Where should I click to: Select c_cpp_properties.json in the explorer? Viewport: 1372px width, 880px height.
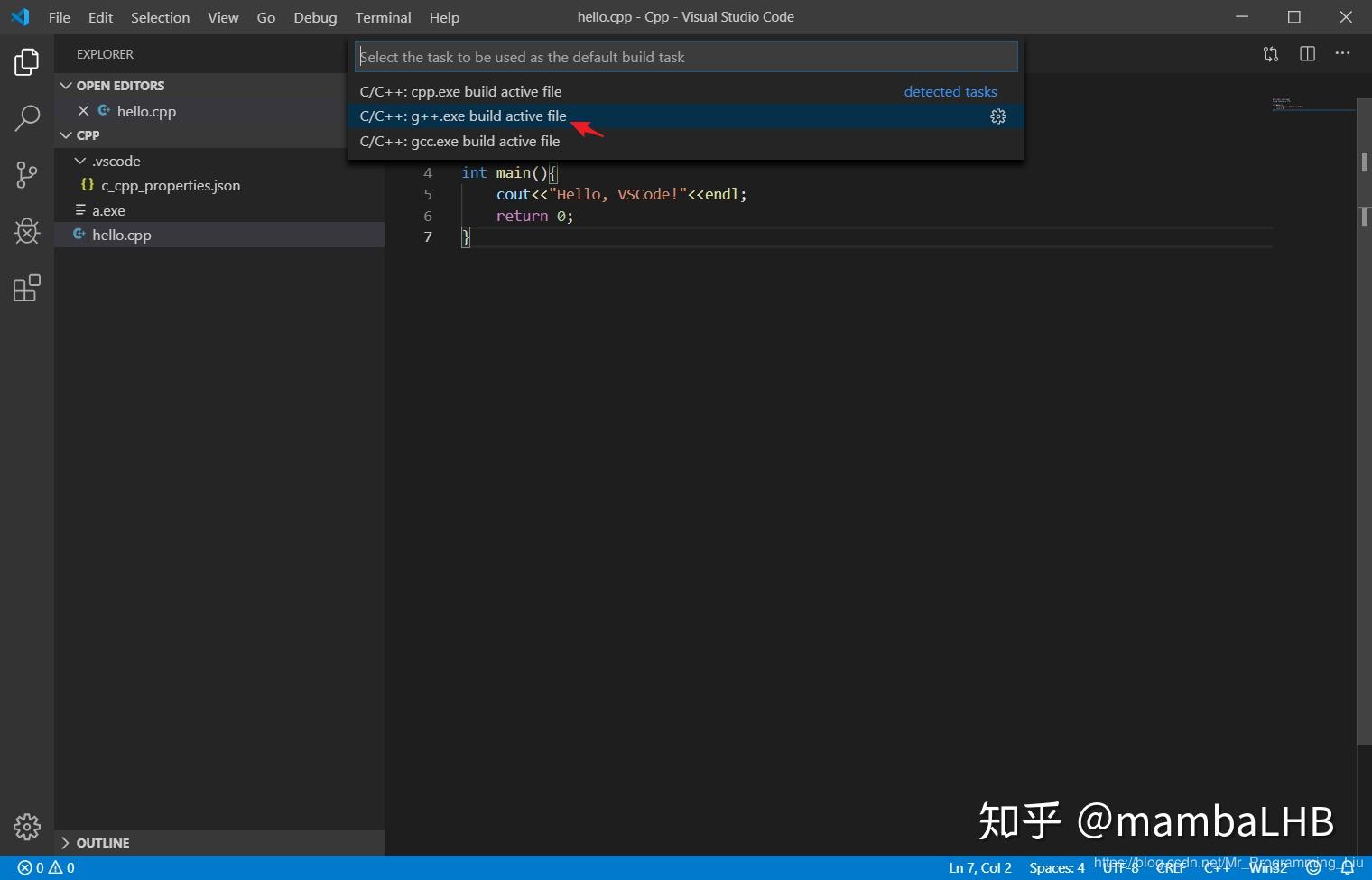click(171, 185)
